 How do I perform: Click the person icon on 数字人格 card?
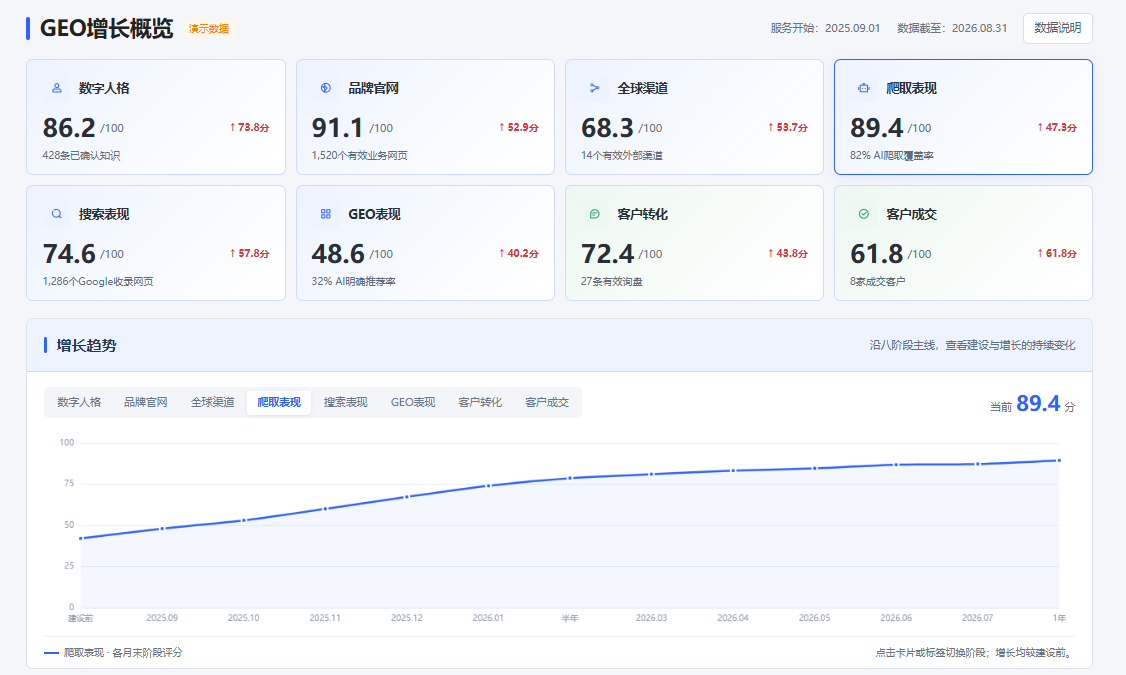click(57, 88)
